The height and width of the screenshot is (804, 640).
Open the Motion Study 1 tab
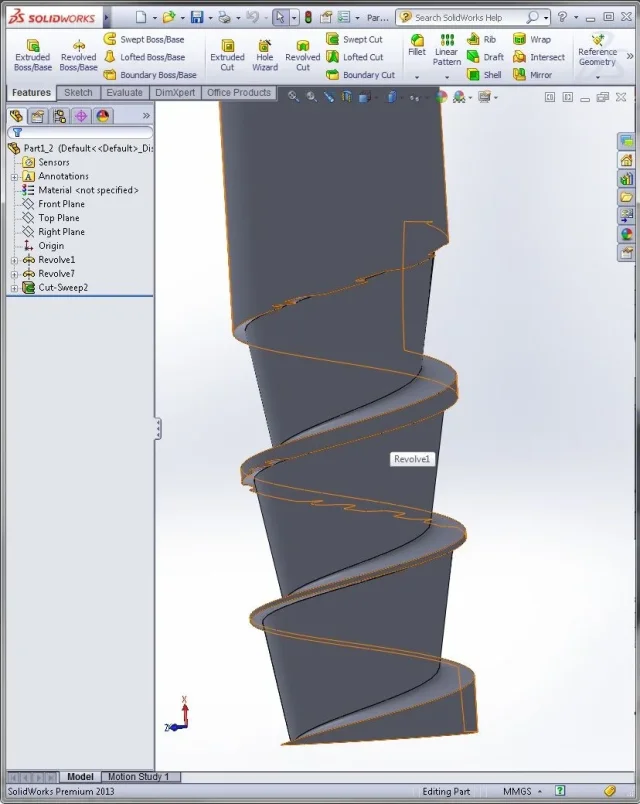pyautogui.click(x=140, y=777)
